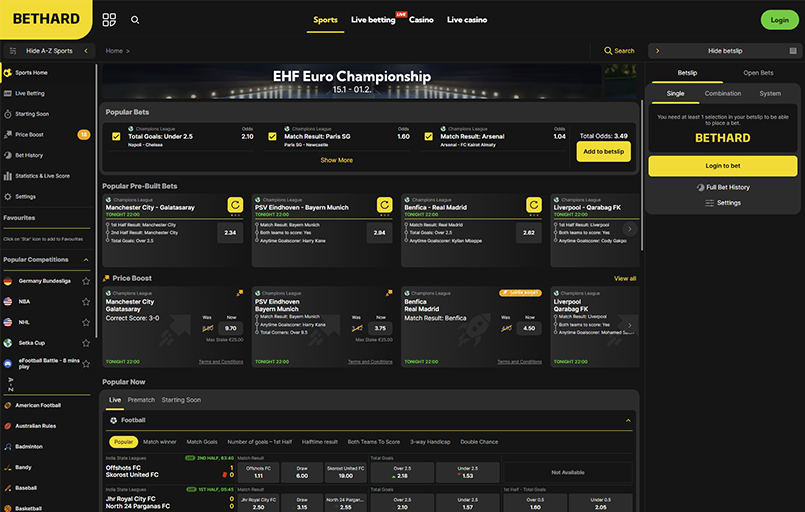Click the magnifier icon next to grid icon
This screenshot has height=512, width=805.
[x=135, y=20]
